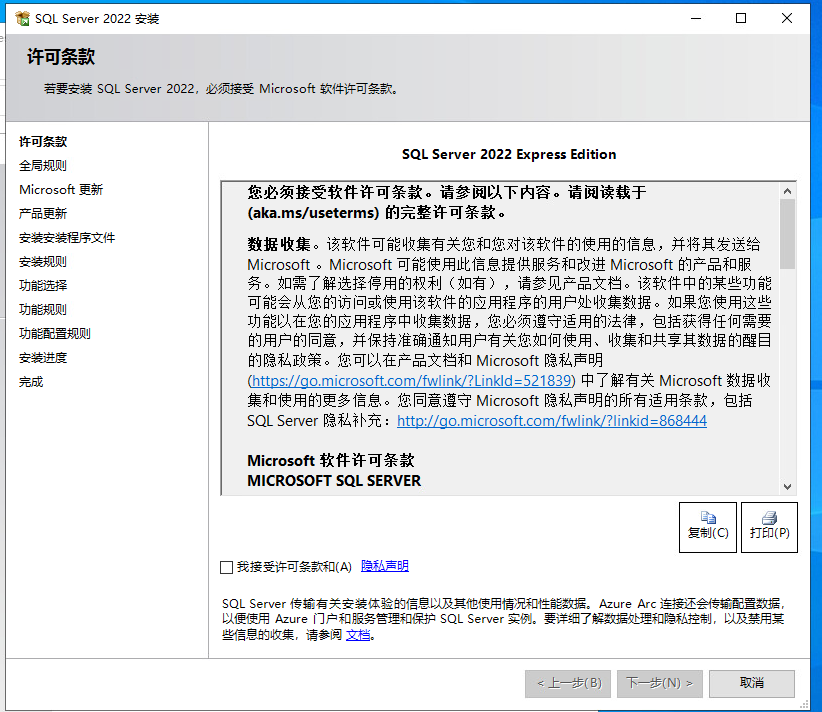Select 功能选择 step in the sidebar

tap(43, 286)
